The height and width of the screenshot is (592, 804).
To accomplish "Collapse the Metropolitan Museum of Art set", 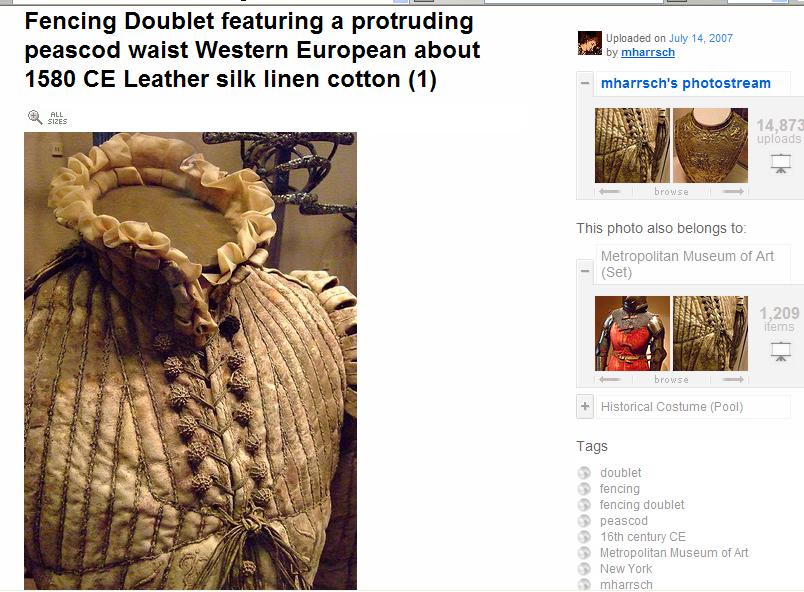I will coord(585,270).
